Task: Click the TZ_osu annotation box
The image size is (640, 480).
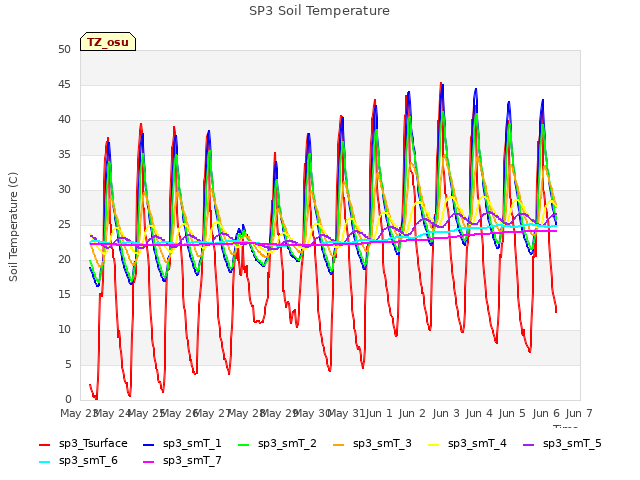Action: click(x=108, y=42)
